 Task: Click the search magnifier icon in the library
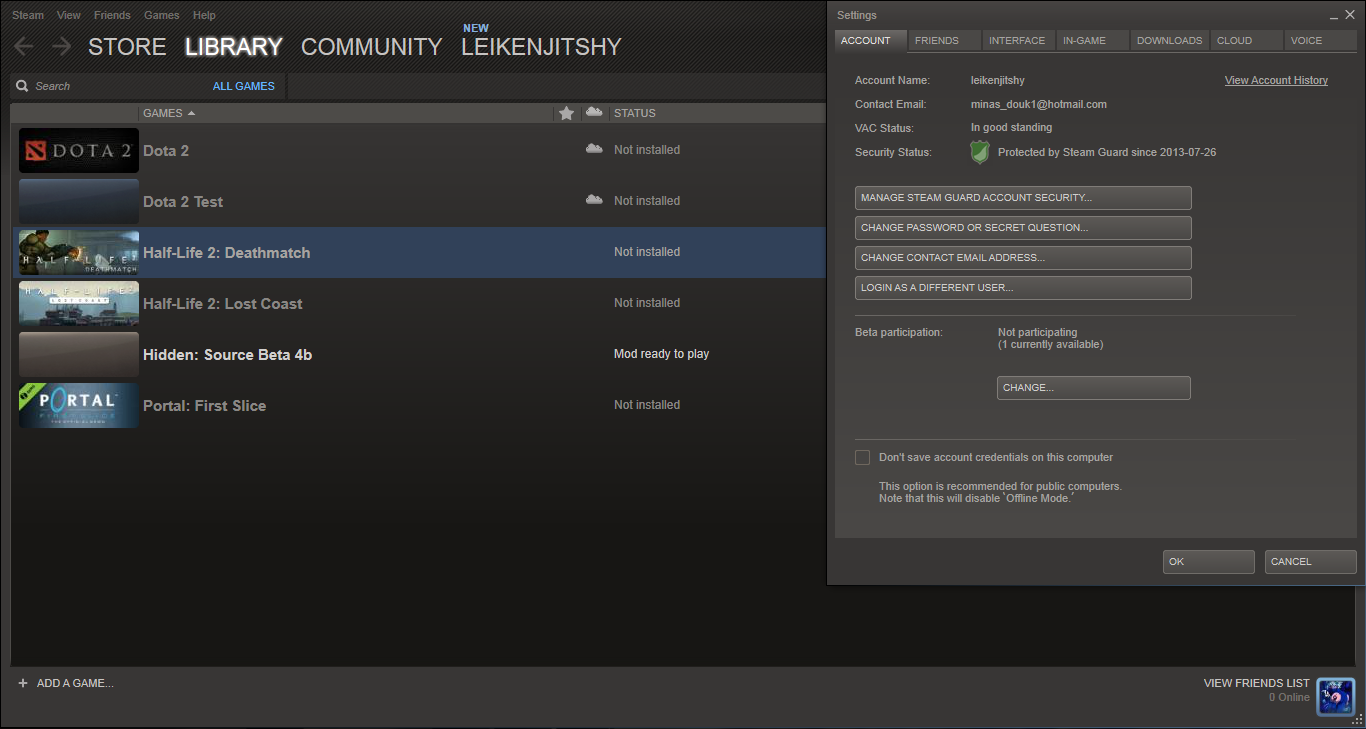tap(22, 86)
